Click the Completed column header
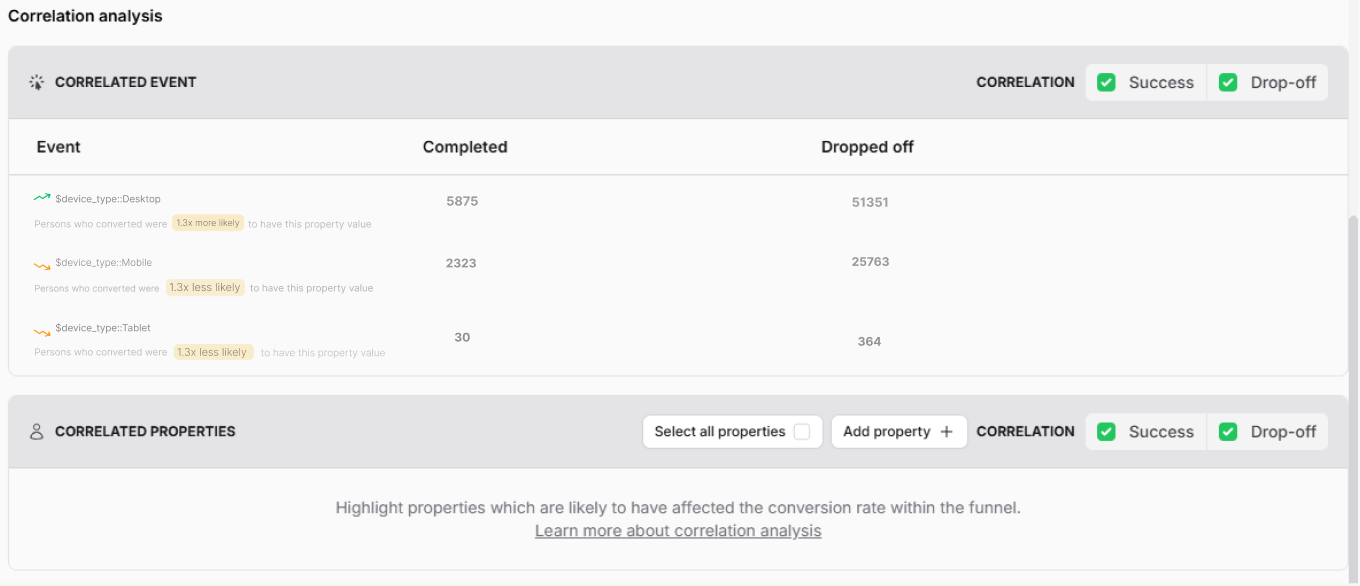The width and height of the screenshot is (1360, 586). pos(465,147)
